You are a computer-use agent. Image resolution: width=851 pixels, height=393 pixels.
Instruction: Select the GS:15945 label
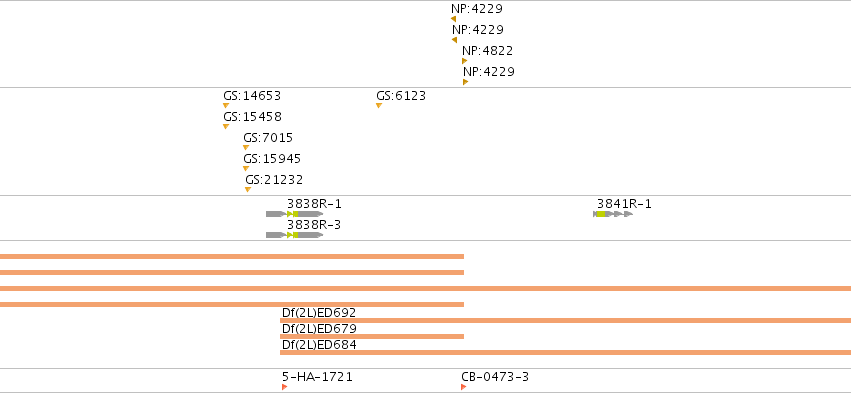point(272,159)
